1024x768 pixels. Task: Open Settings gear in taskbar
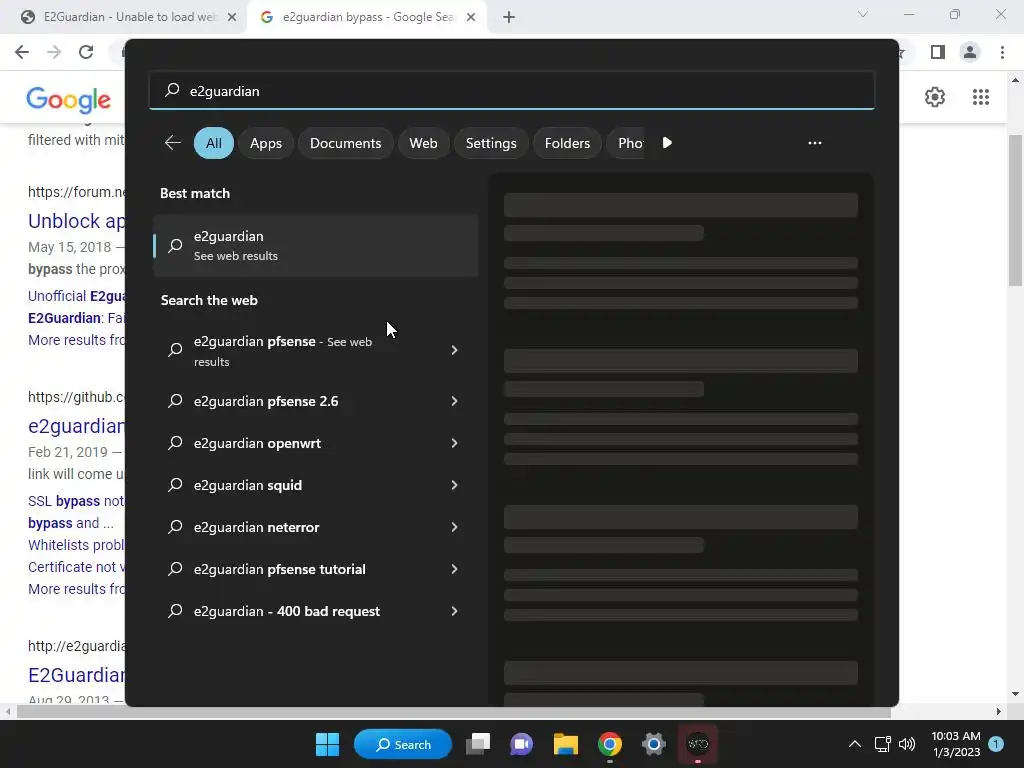coord(654,744)
